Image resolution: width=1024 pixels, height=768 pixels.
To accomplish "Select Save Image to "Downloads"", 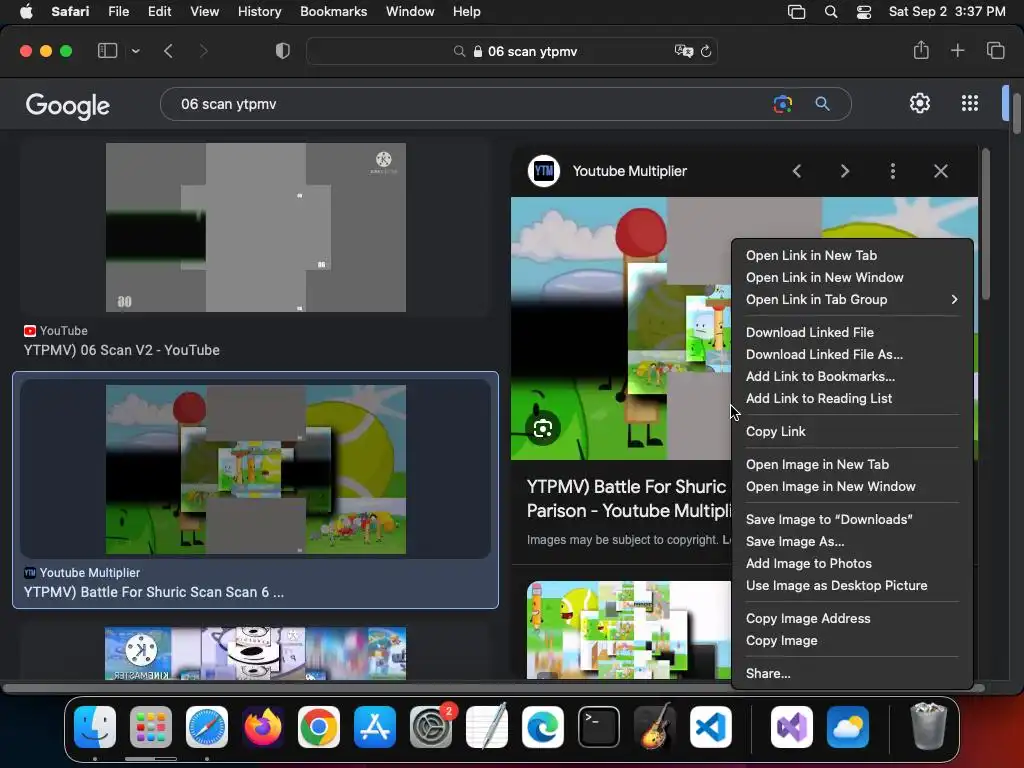I will [829, 519].
